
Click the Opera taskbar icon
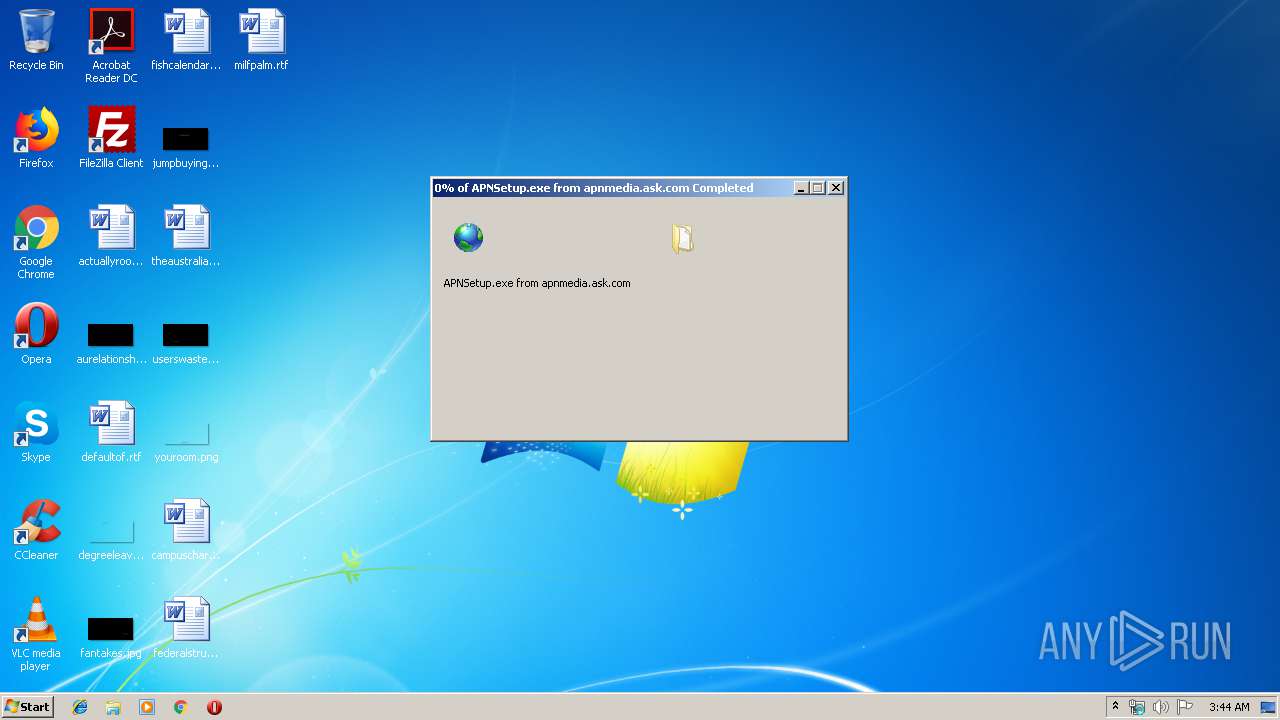[x=214, y=707]
